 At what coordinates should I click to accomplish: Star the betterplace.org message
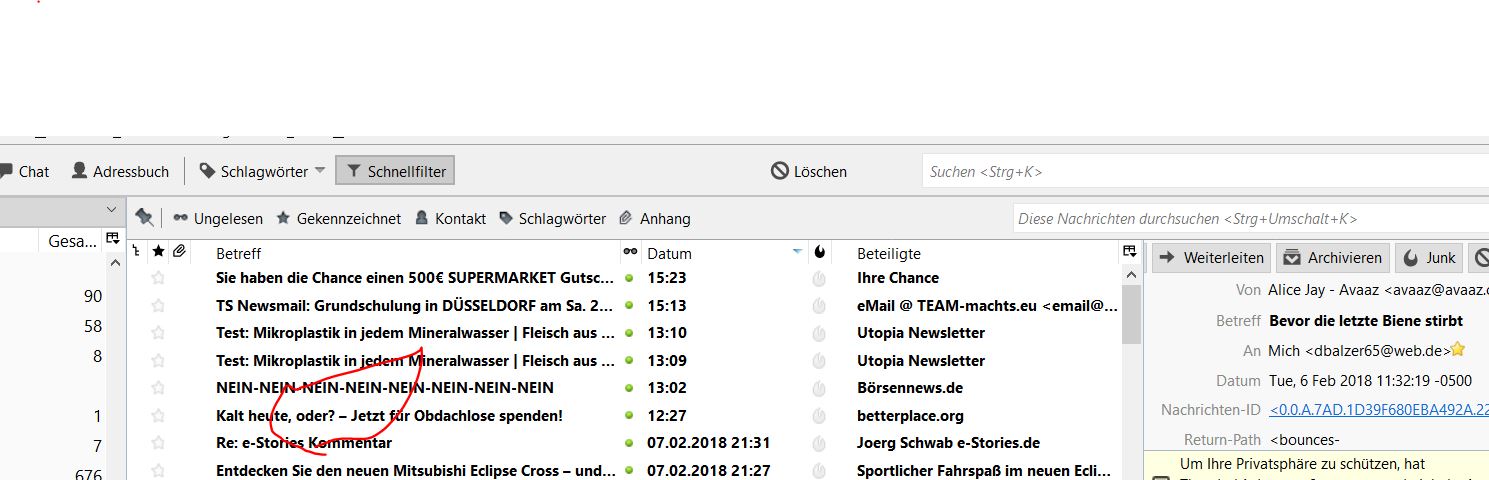[x=157, y=415]
